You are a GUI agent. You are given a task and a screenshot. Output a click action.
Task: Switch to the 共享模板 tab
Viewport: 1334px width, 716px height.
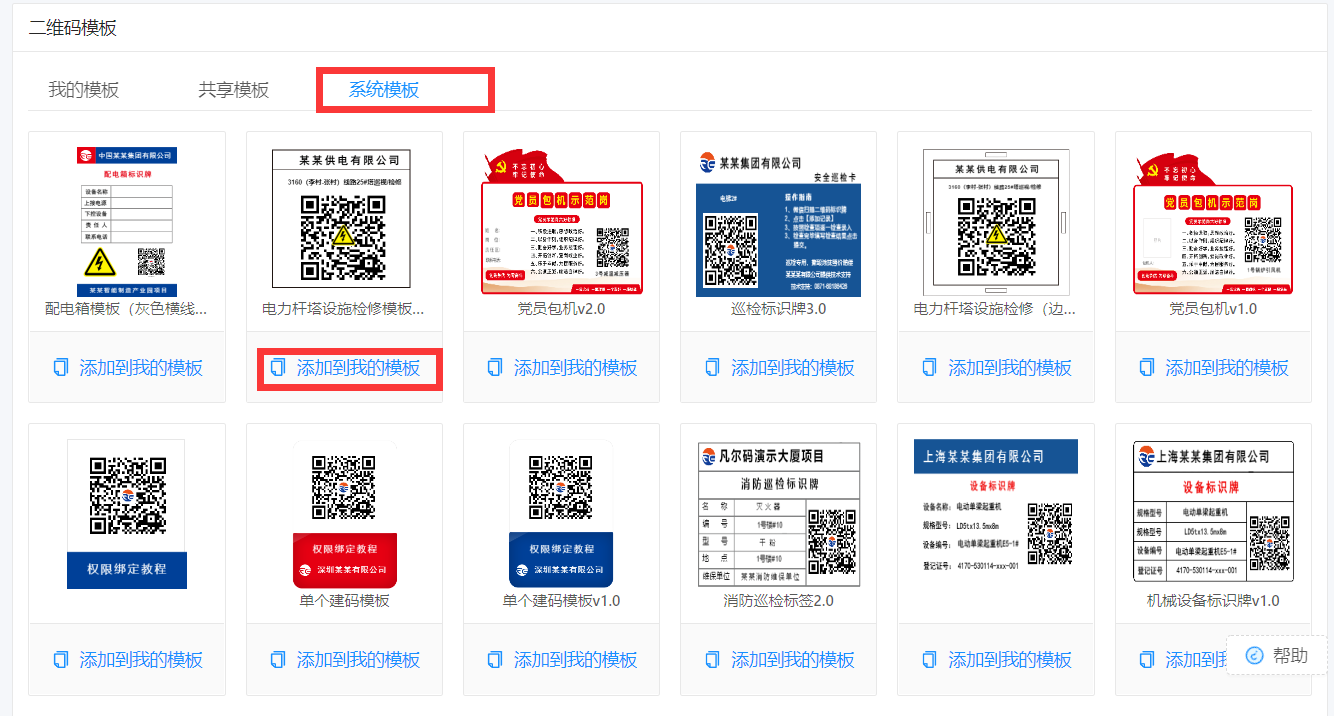coord(234,89)
